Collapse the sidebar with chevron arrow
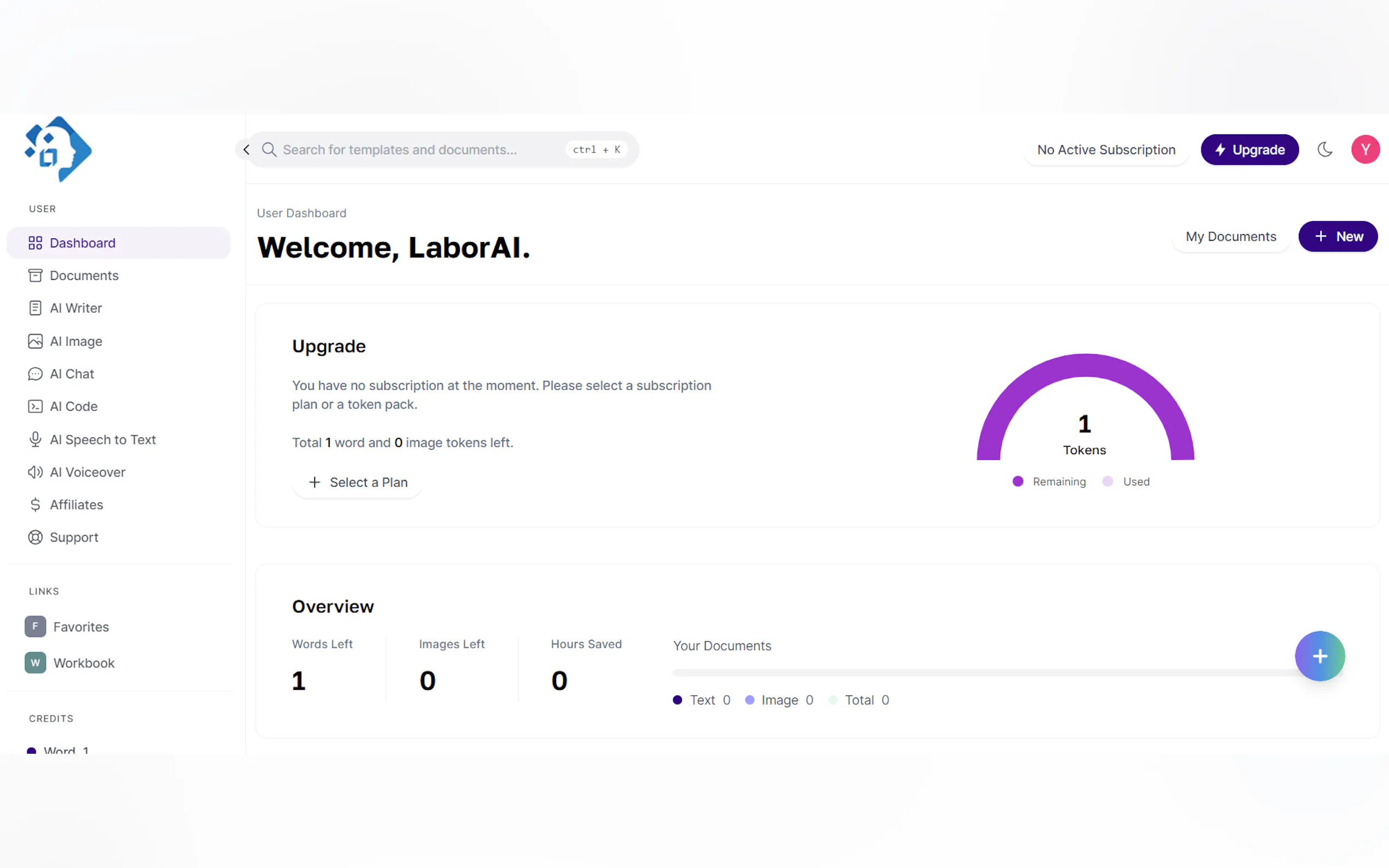The width and height of the screenshot is (1389, 868). click(x=246, y=150)
